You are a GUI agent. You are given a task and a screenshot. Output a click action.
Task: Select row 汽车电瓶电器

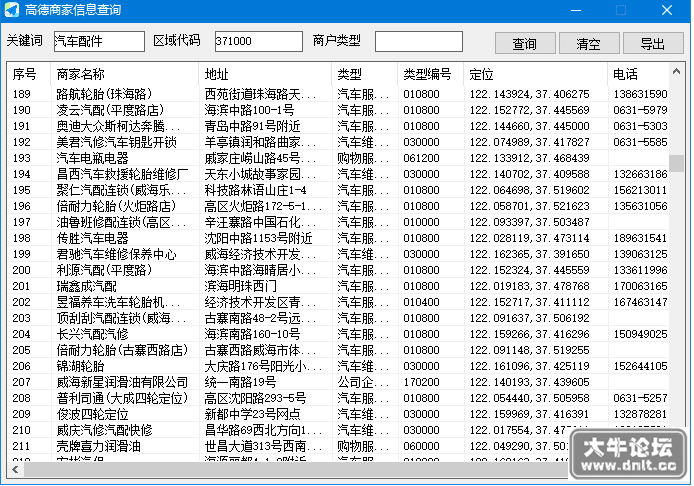(338, 158)
